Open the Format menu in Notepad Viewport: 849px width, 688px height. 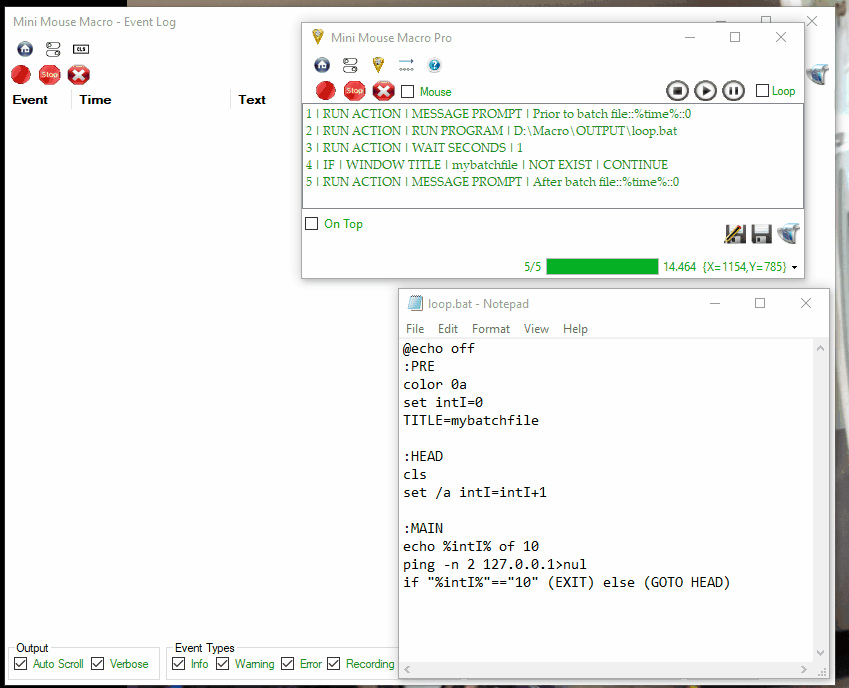[491, 329]
